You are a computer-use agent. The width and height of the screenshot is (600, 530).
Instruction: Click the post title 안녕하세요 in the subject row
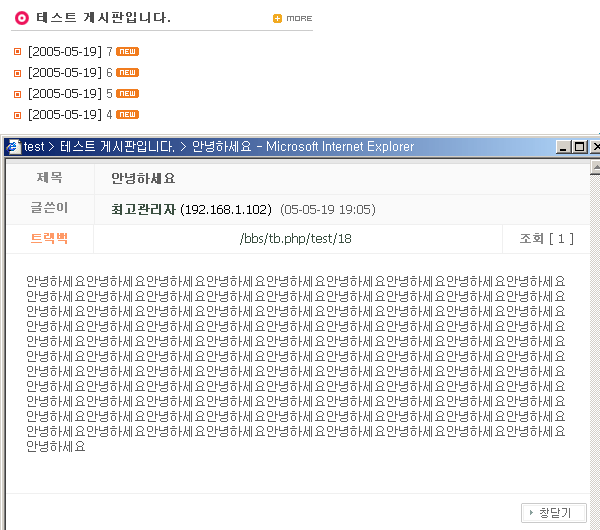pos(143,179)
